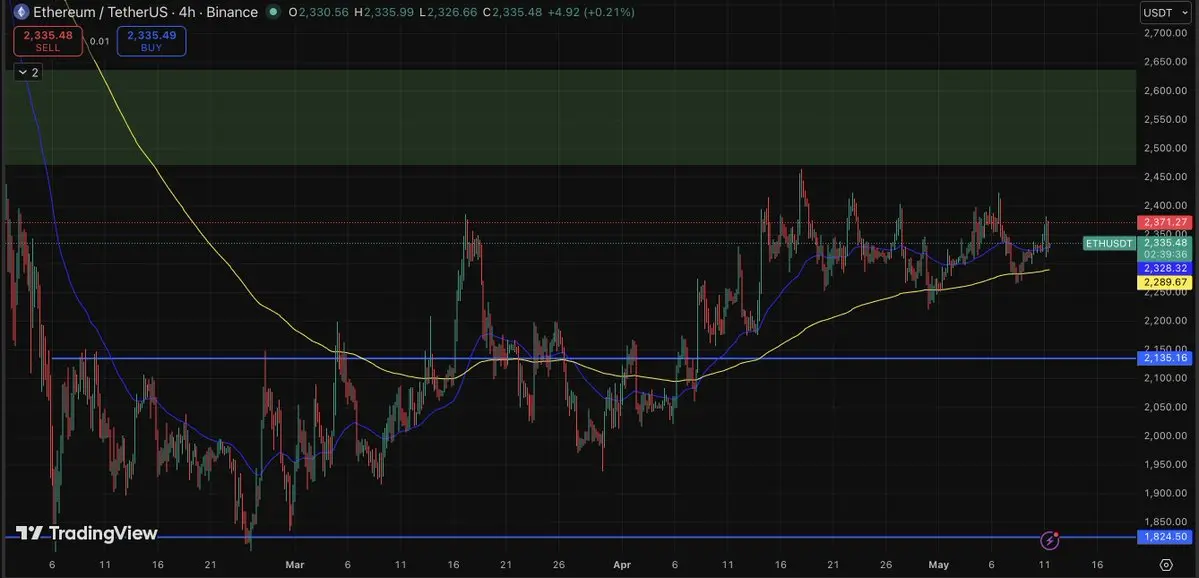Click the red 2,371.27 price label

click(x=1165, y=222)
